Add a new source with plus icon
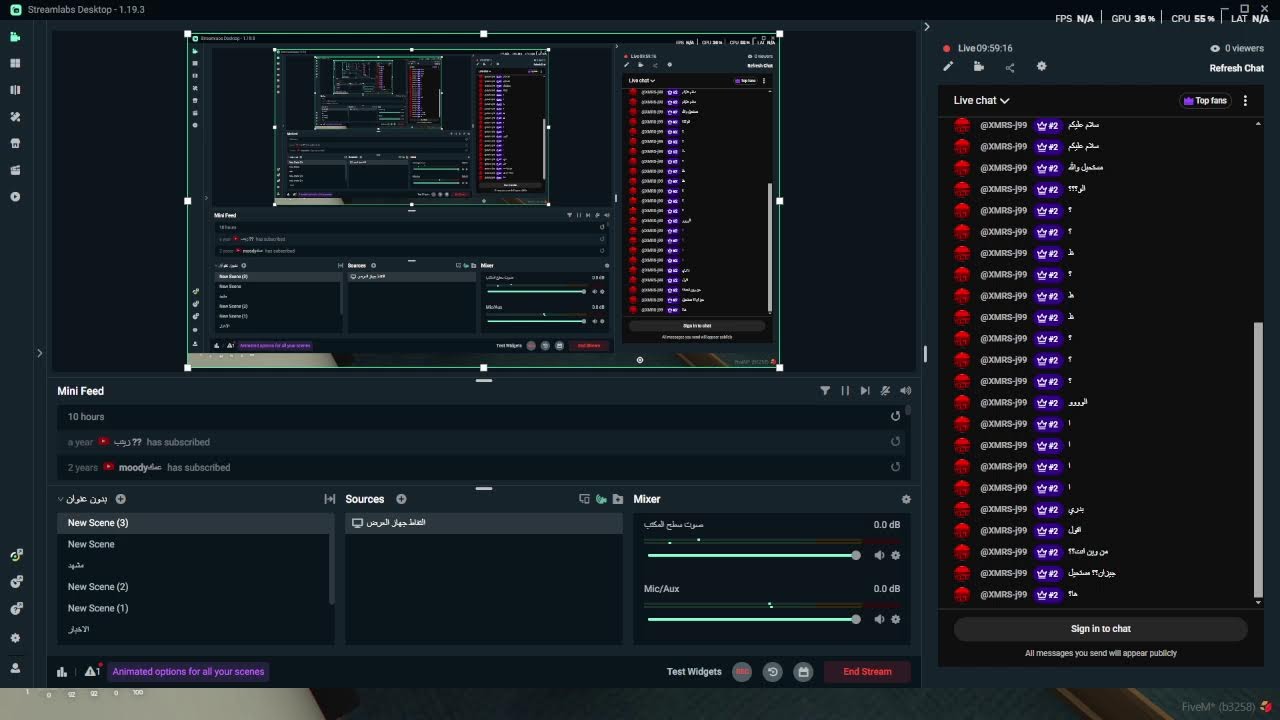The image size is (1280, 720). click(x=401, y=499)
